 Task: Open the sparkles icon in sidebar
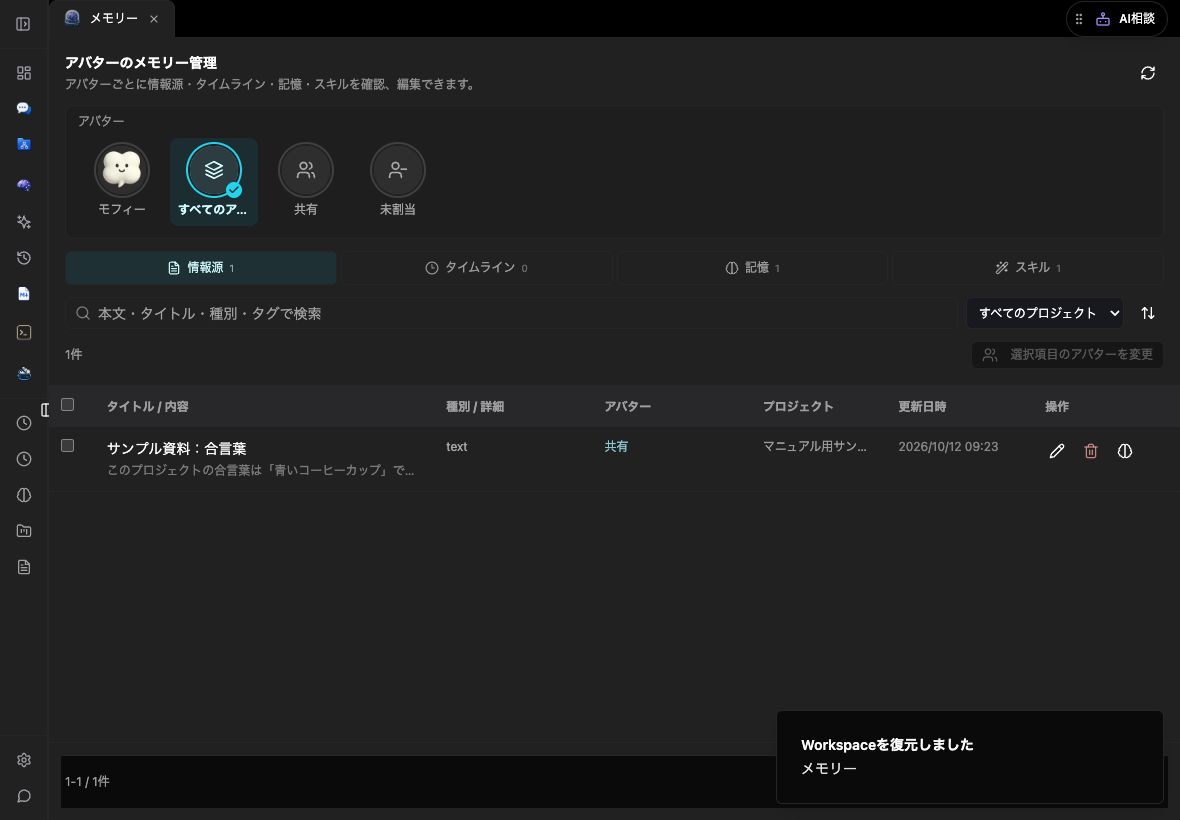click(x=24, y=222)
